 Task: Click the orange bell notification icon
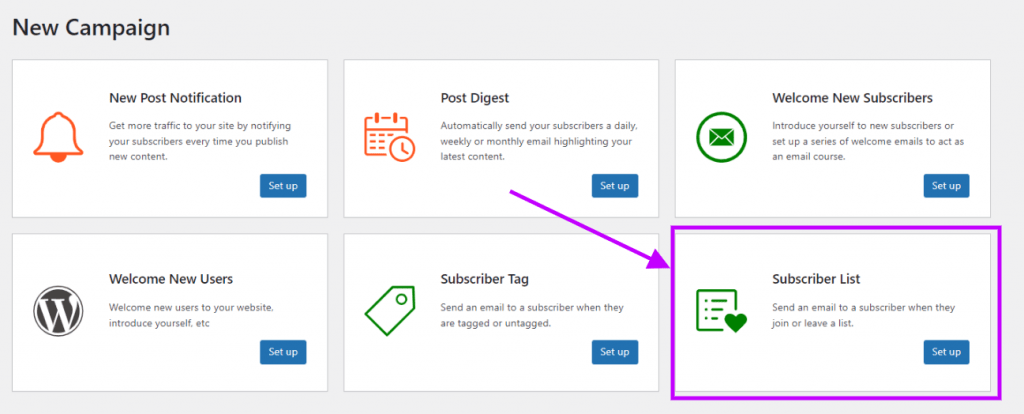pyautogui.click(x=58, y=137)
